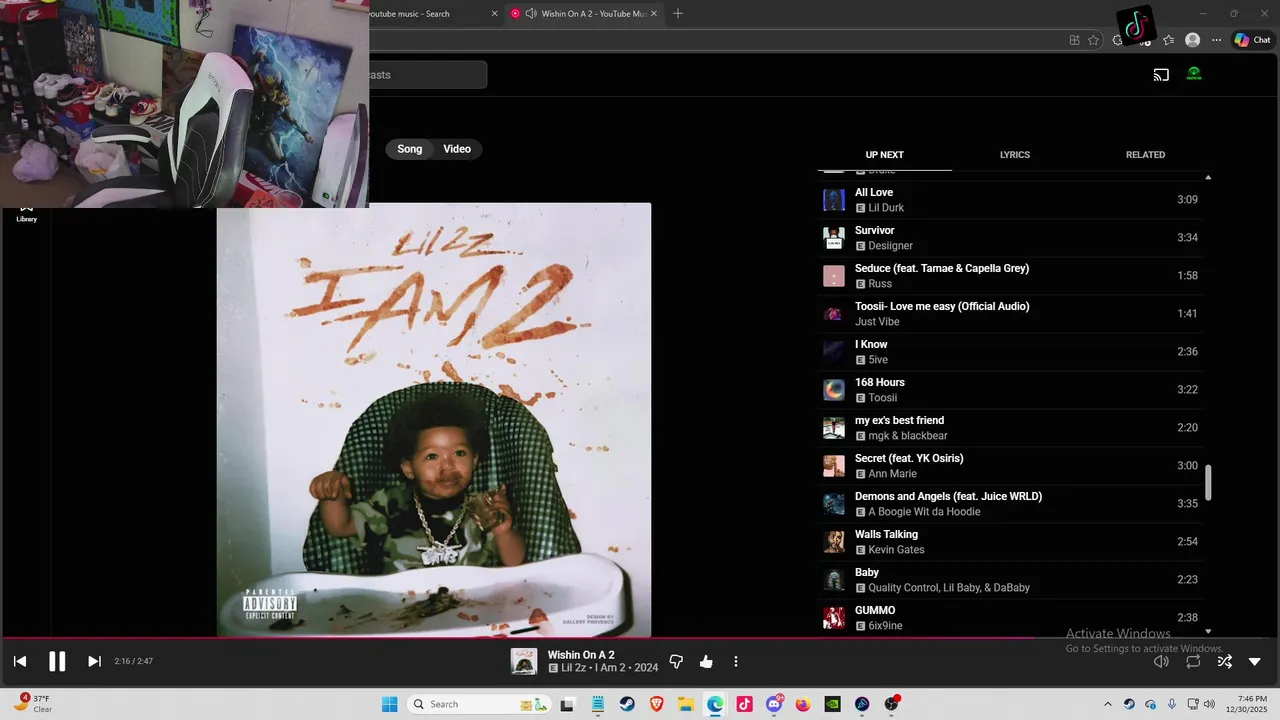Image resolution: width=1280 pixels, height=720 pixels.
Task: Open the green account avatar menu
Action: pos(1194,73)
